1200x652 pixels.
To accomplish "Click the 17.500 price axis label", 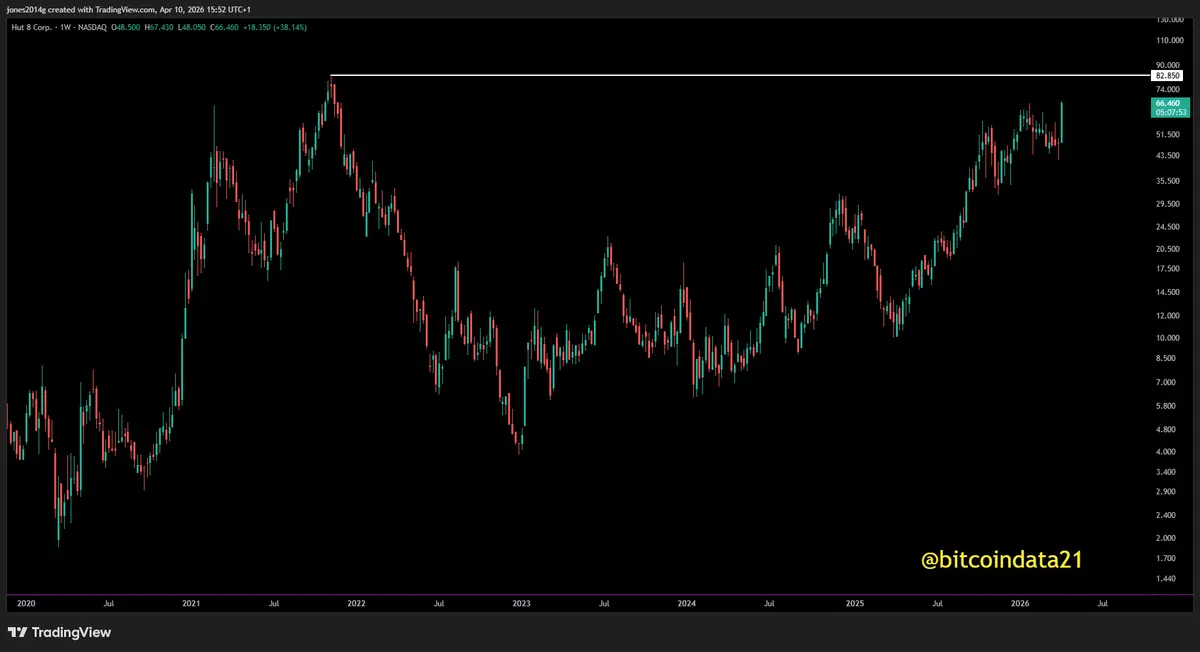I will click(x=1170, y=269).
